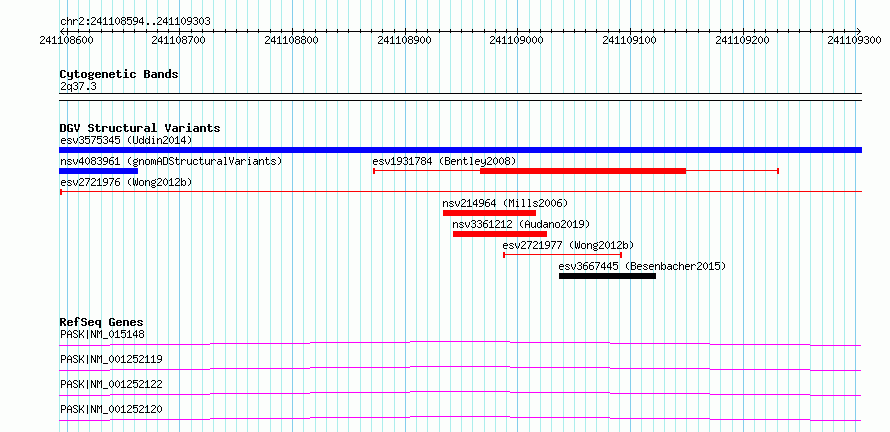Click the PASK|NM_001252119 transcript label

111,359
